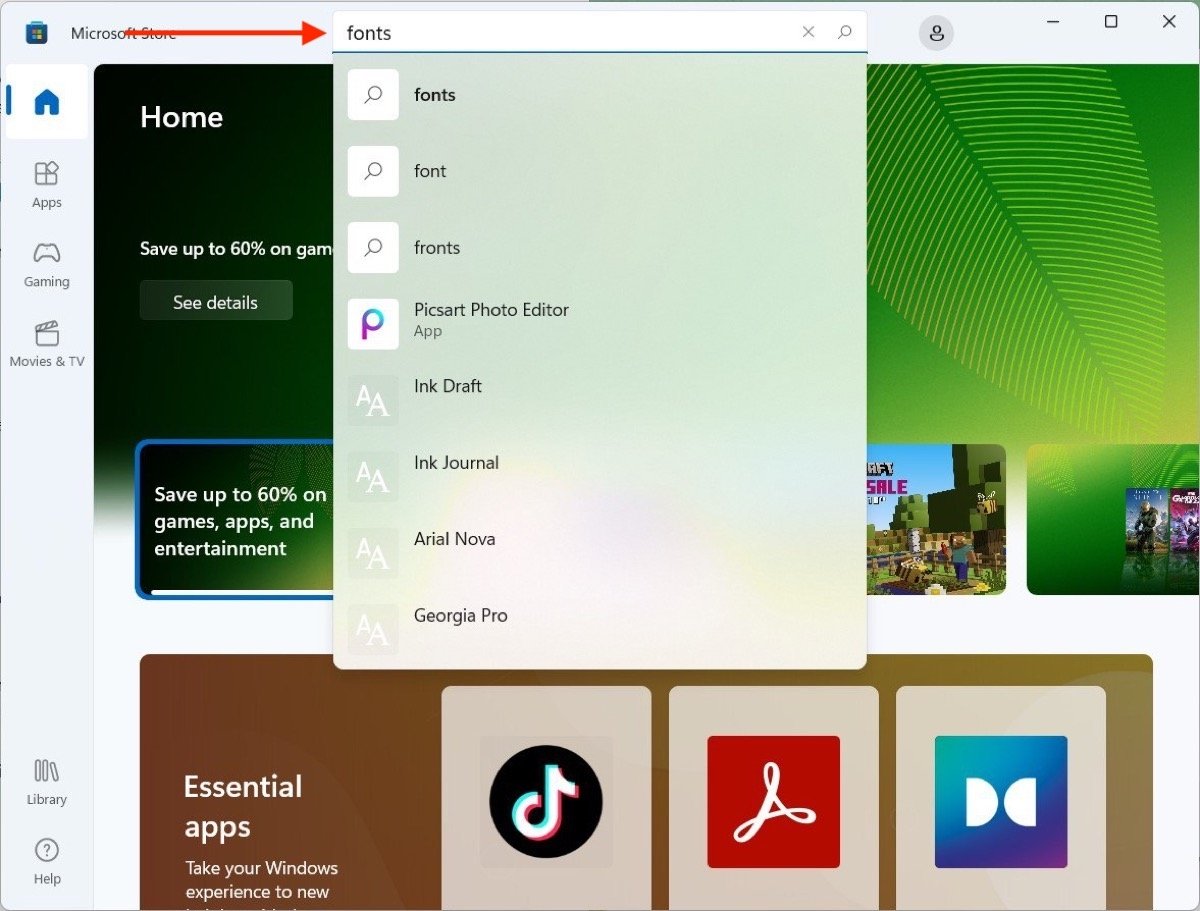The image size is (1200, 911).
Task: Open the Library in sidebar
Action: click(46, 783)
